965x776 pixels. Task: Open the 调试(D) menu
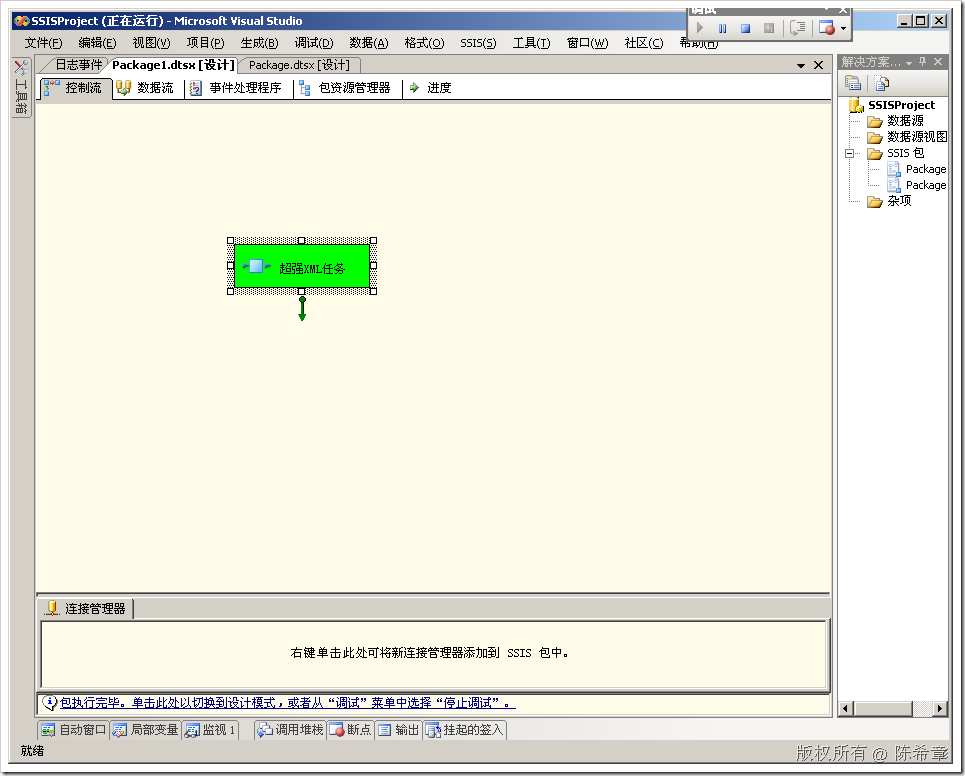tap(314, 43)
